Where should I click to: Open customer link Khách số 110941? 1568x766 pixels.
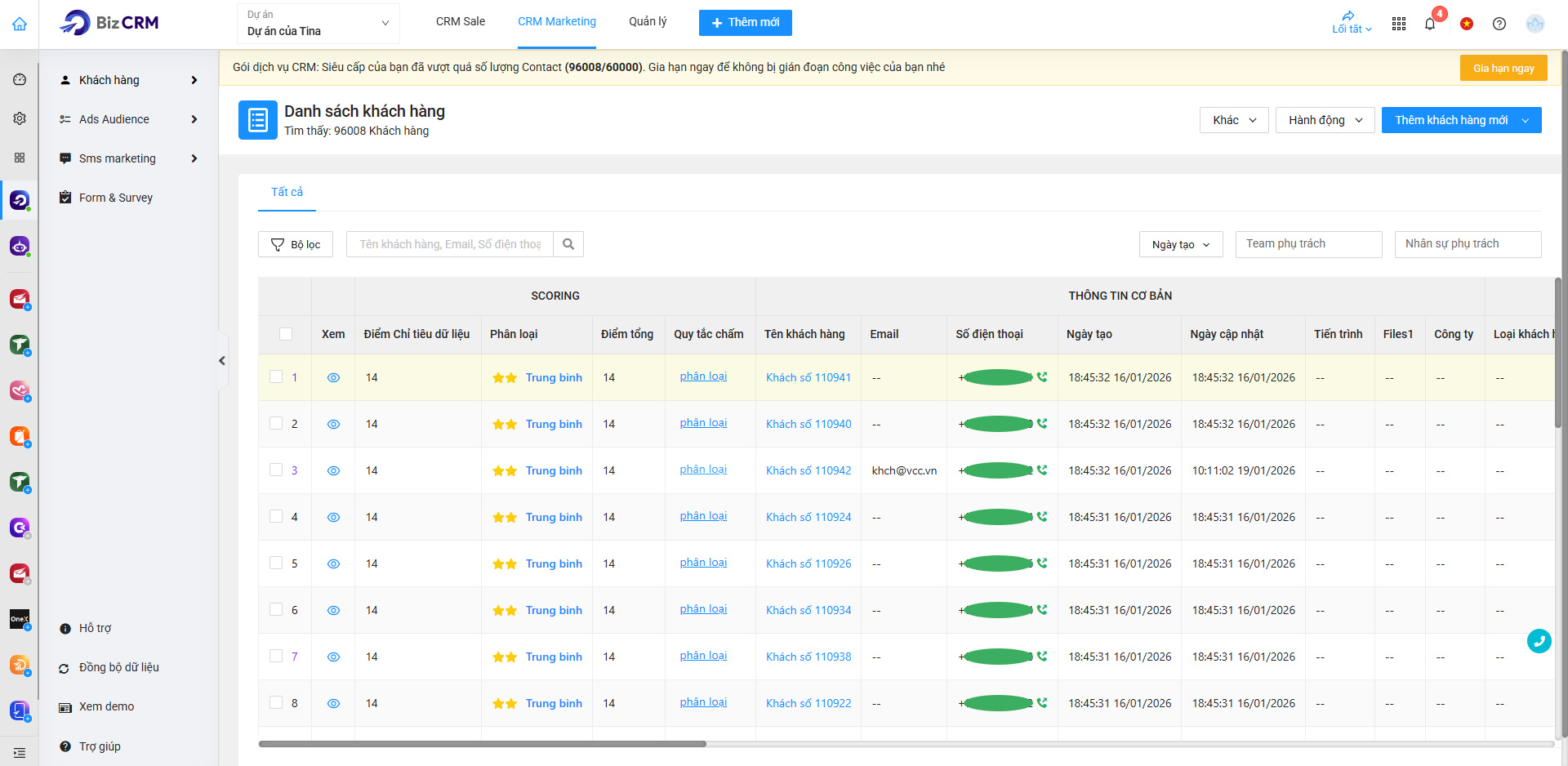coord(808,377)
